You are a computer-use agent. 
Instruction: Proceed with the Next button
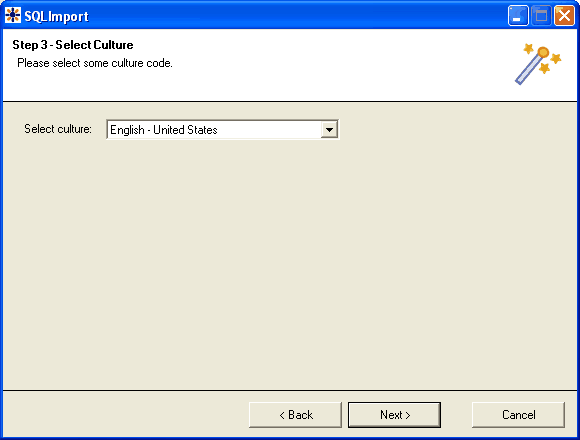394,415
